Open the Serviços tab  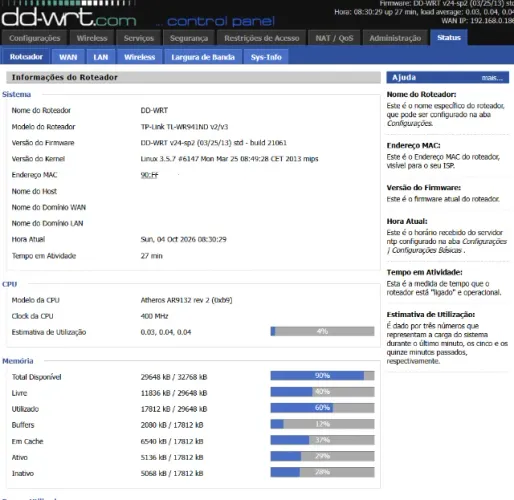pos(139,38)
